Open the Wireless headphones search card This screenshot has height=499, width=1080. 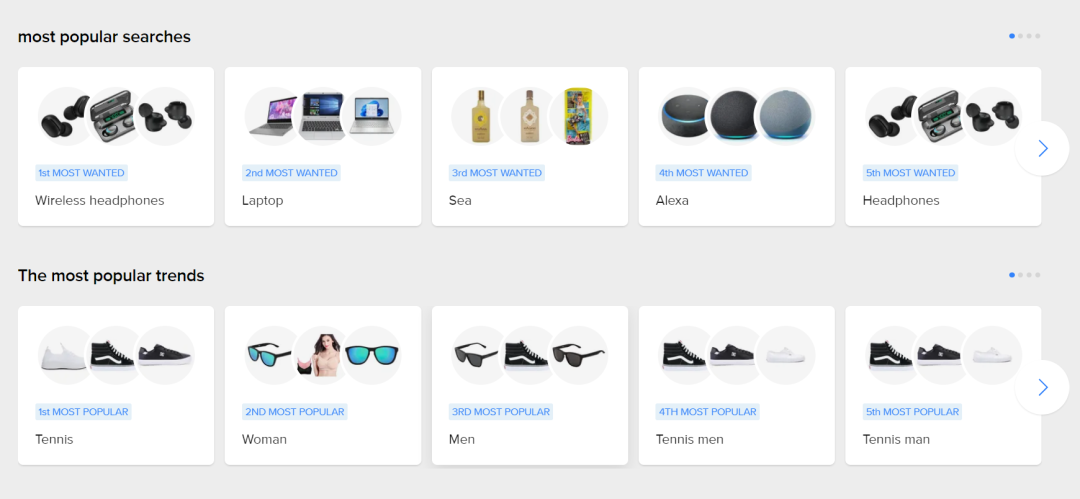[x=116, y=146]
